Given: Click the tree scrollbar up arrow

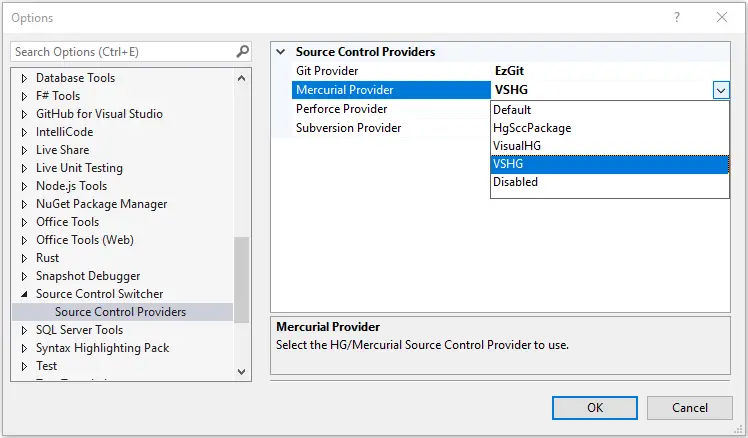Looking at the screenshot, I should (241, 78).
